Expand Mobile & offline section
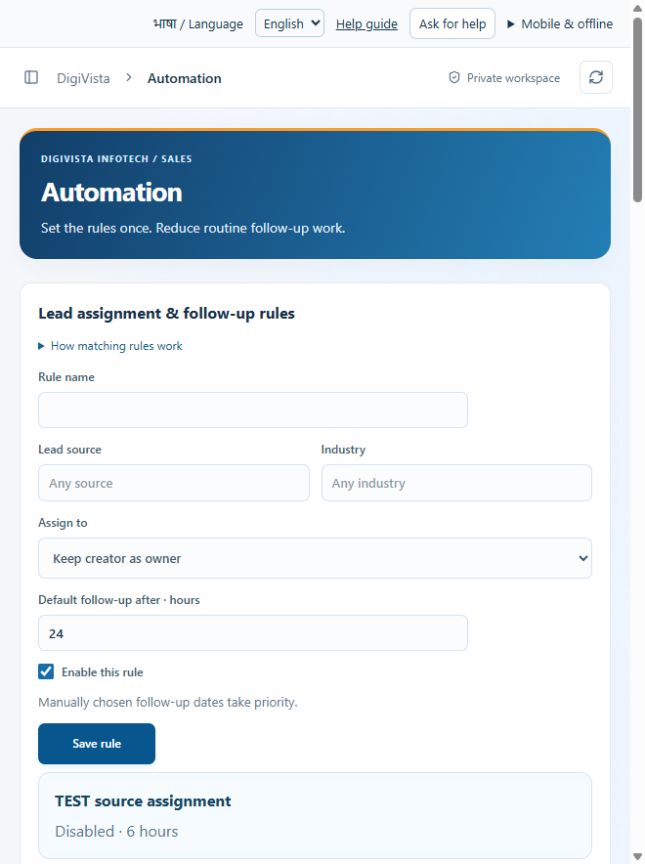 click(560, 24)
